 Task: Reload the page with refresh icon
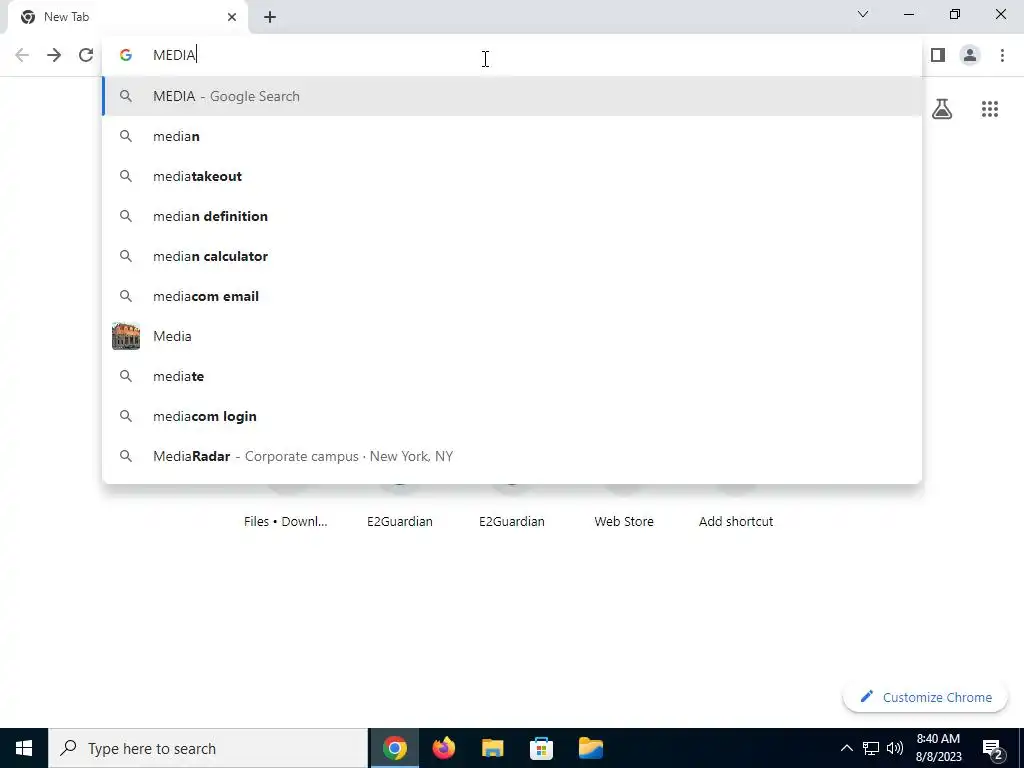pos(86,55)
